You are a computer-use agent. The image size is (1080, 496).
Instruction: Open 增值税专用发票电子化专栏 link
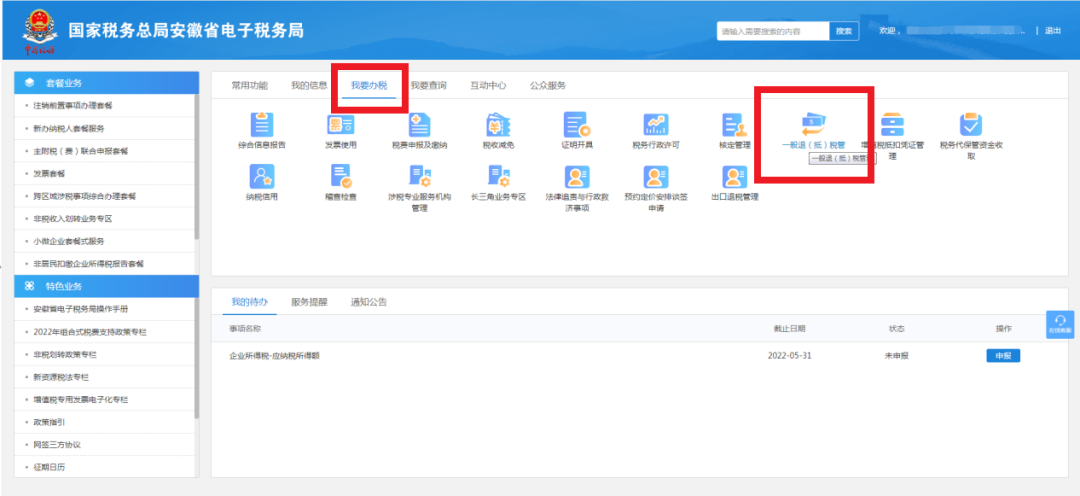[81, 400]
